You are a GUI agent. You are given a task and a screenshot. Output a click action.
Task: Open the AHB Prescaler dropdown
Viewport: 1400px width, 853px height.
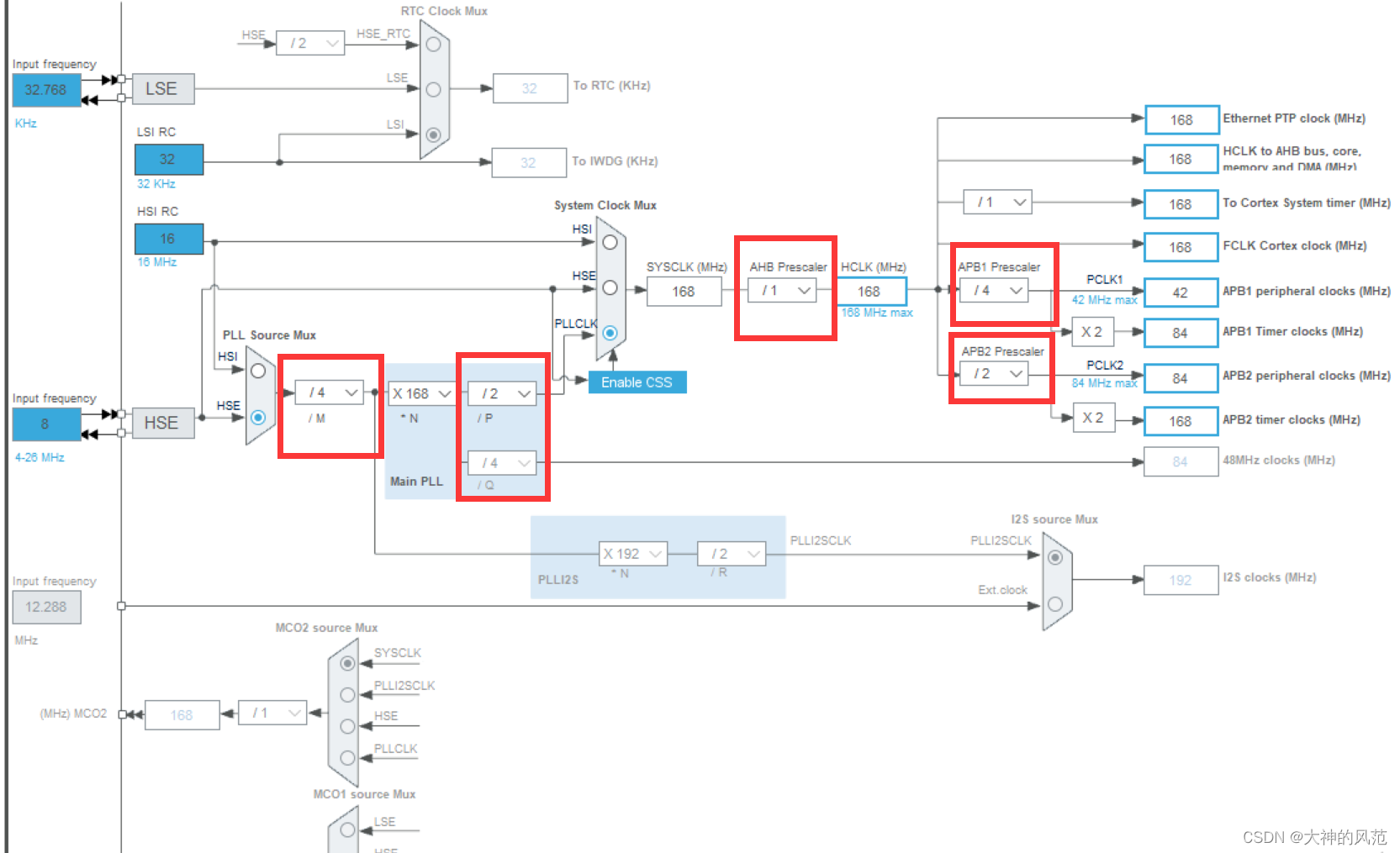tap(782, 290)
